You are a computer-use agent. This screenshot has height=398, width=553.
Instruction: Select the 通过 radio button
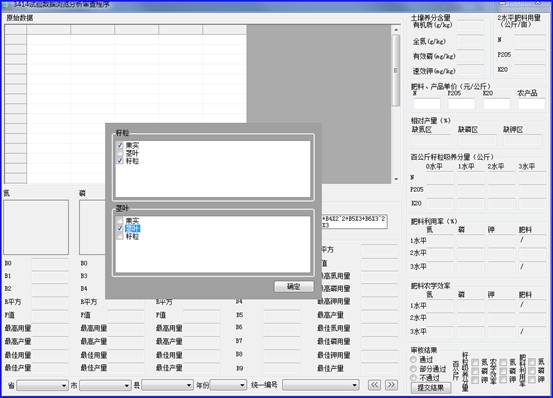413,360
